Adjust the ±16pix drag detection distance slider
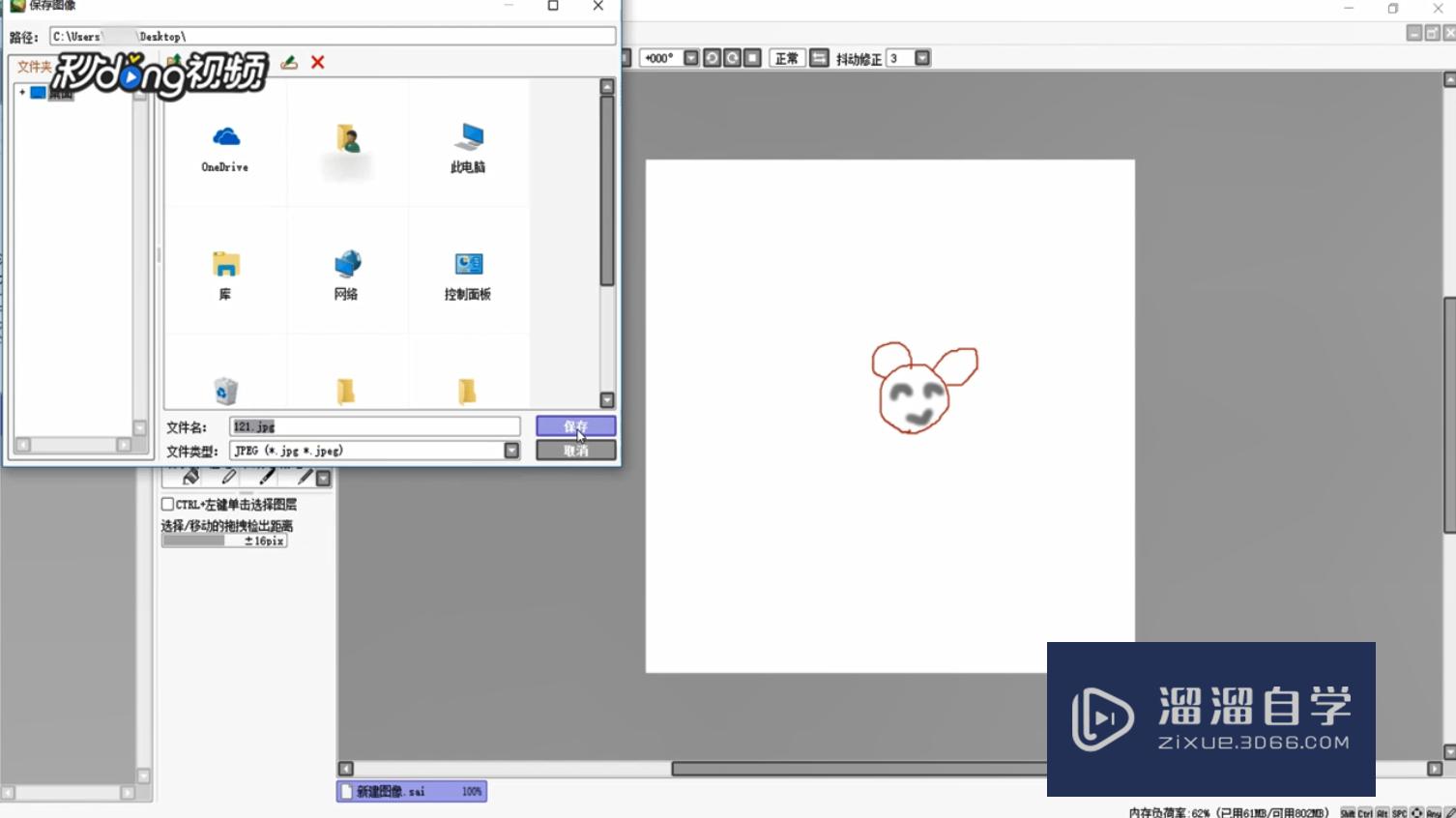This screenshot has width=1456, height=818. tap(224, 541)
